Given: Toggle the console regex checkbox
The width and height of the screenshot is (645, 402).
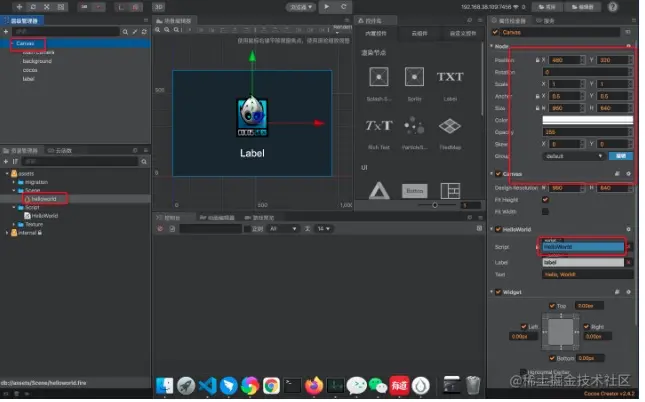Looking at the screenshot, I should coord(247,229).
